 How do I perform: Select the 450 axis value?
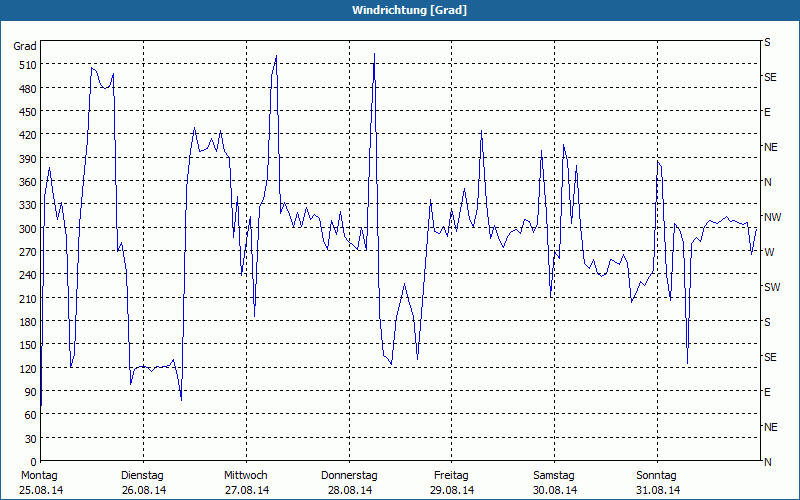point(29,112)
